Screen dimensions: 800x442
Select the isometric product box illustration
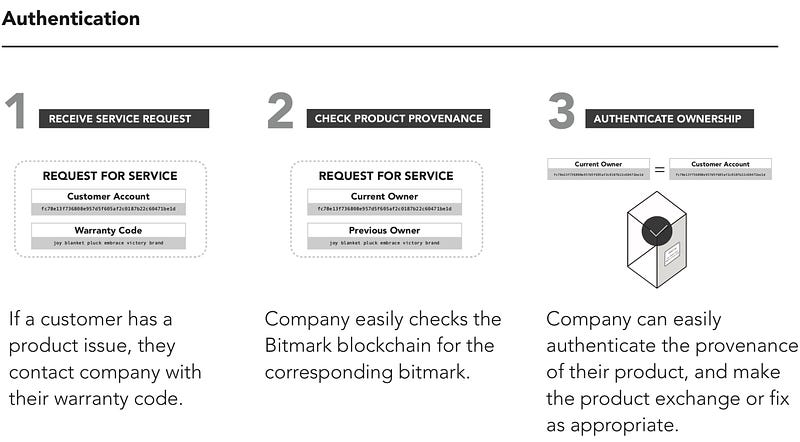pyautogui.click(x=657, y=239)
